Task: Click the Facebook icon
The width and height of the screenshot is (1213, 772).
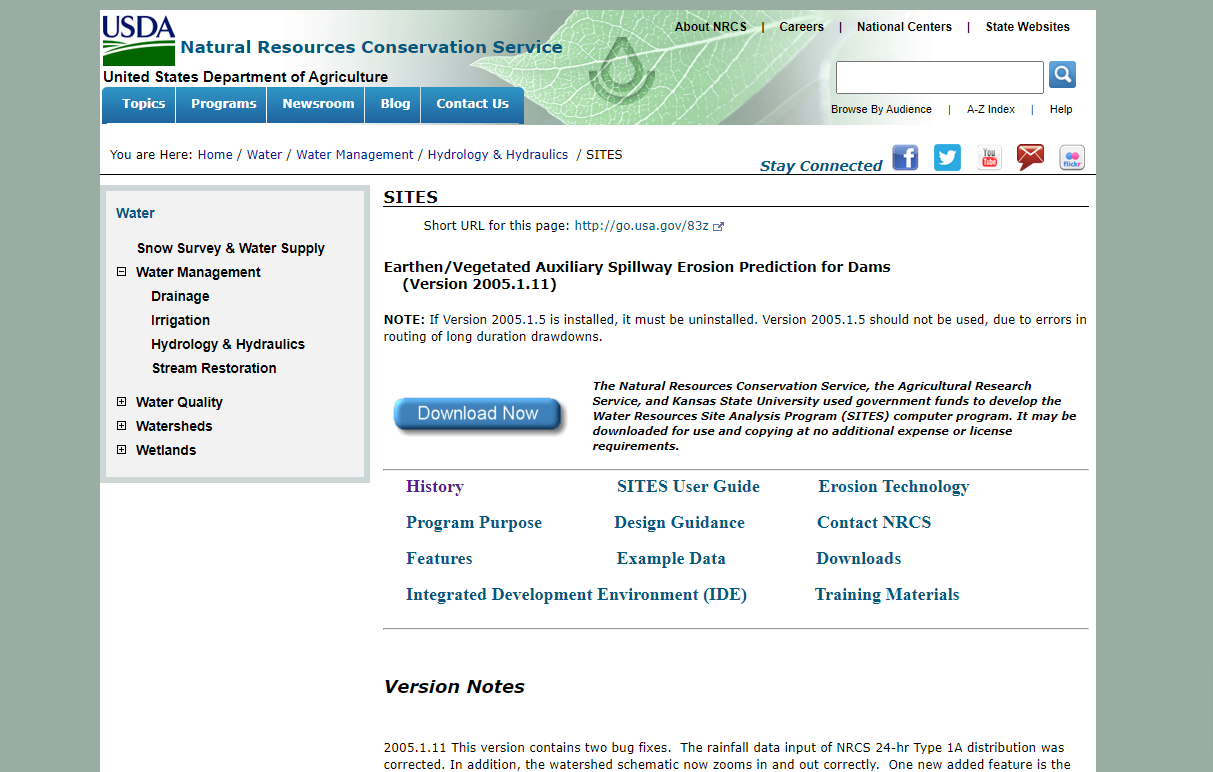Action: pyautogui.click(x=905, y=158)
